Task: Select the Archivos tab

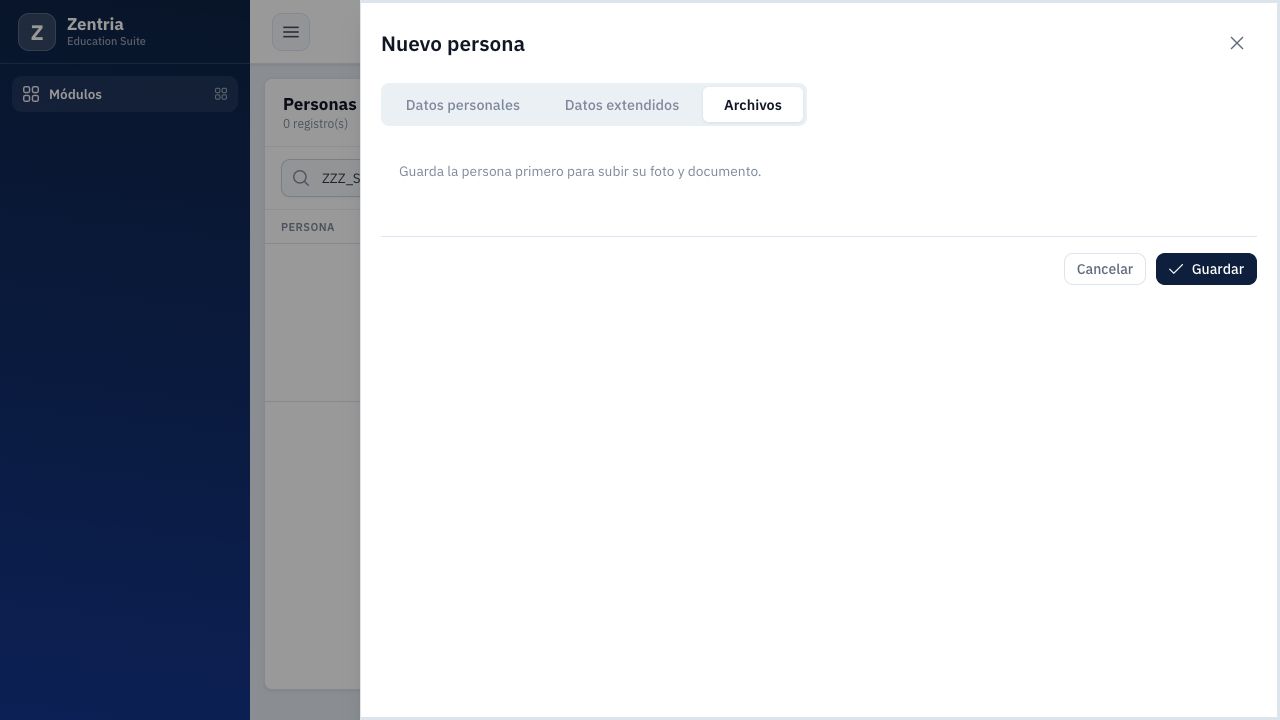Action: coord(753,105)
